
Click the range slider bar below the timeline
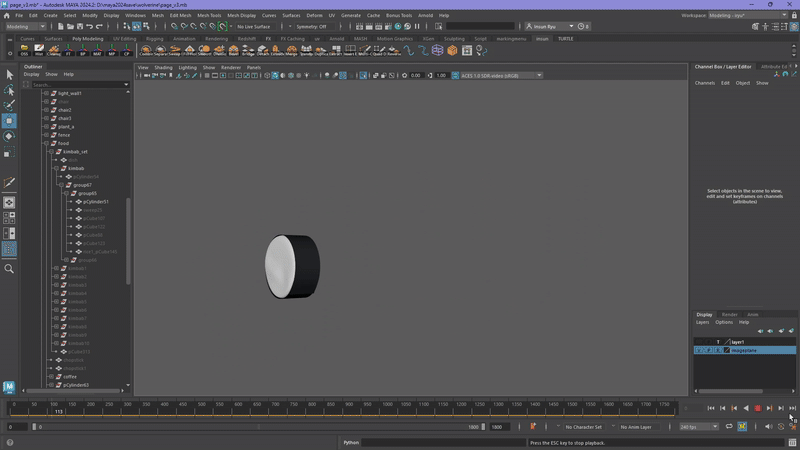coord(258,427)
